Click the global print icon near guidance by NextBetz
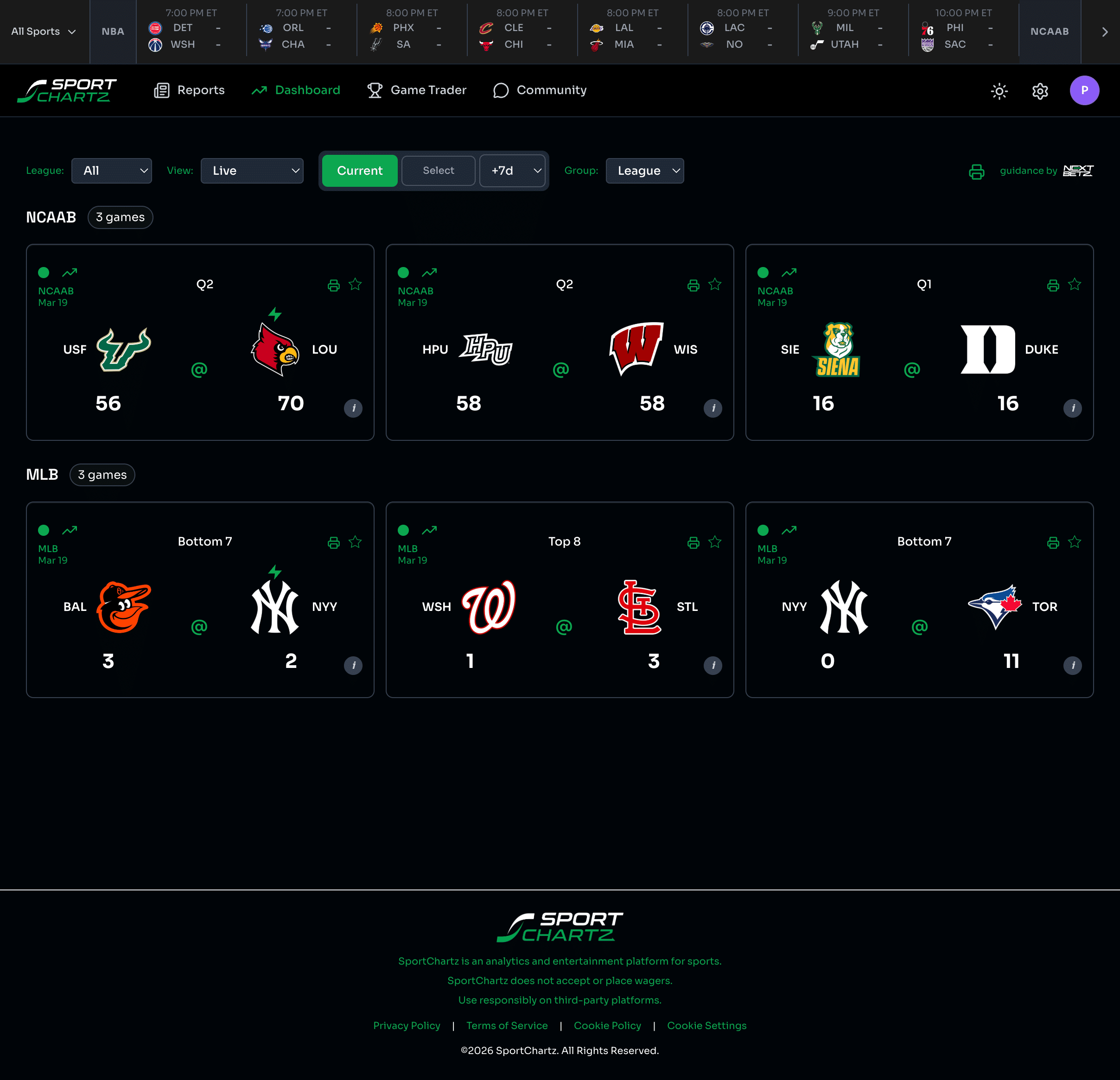Viewport: 1120px width, 1080px height. pyautogui.click(x=977, y=172)
